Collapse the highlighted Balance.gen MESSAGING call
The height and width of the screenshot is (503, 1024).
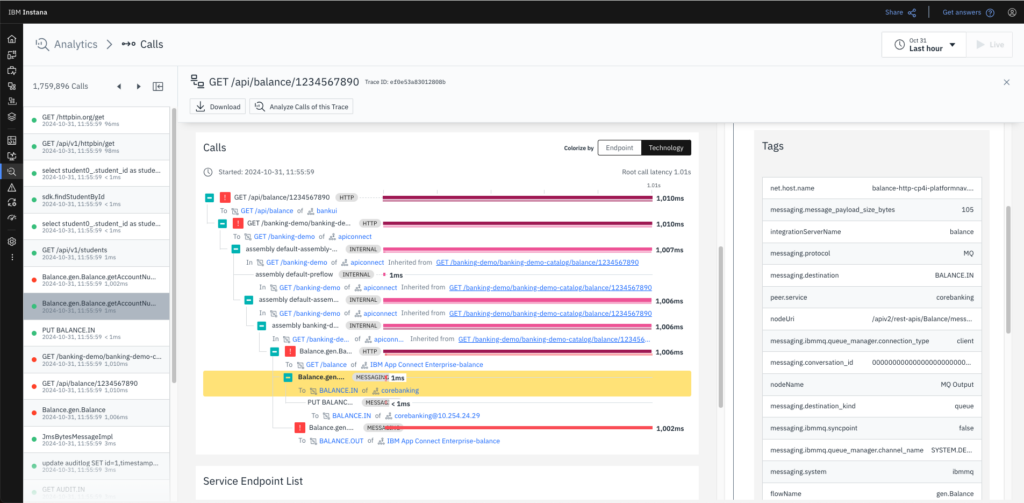pyautogui.click(x=288, y=377)
